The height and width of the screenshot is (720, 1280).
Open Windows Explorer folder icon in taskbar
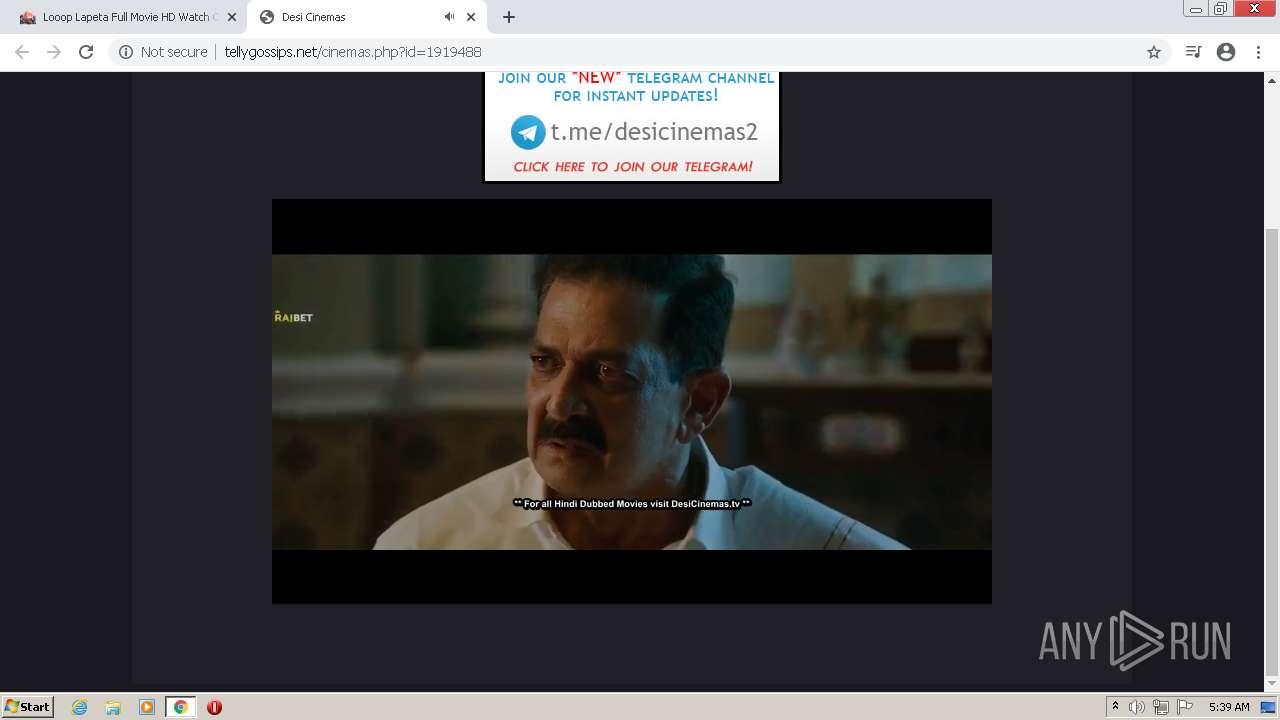(x=113, y=707)
